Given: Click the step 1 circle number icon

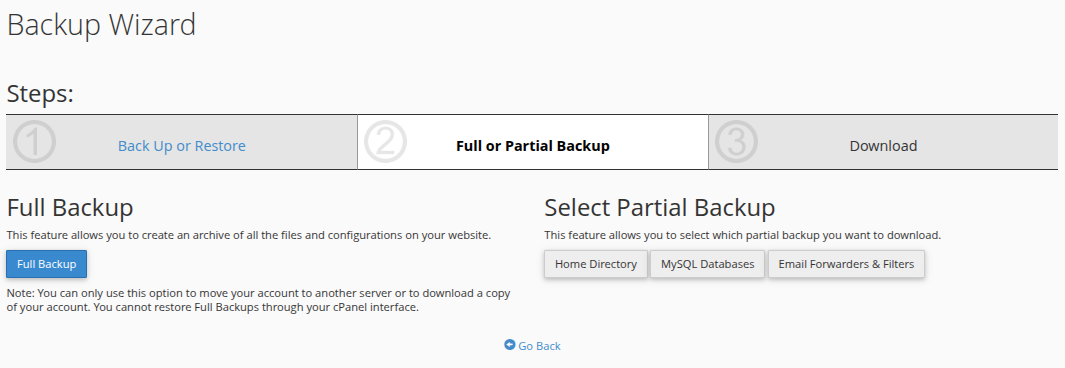Looking at the screenshot, I should point(34,143).
